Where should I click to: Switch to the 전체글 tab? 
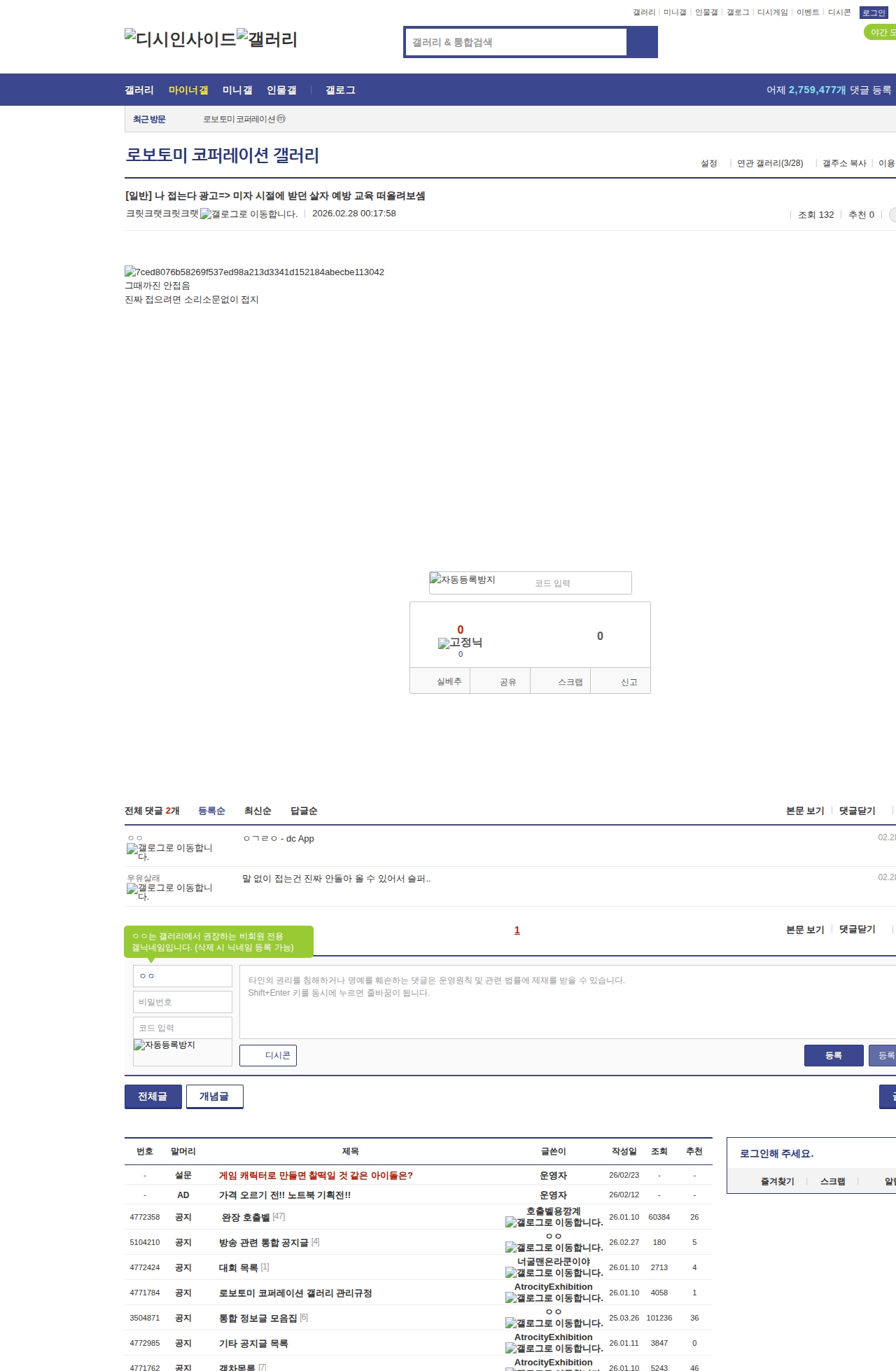tap(153, 1097)
